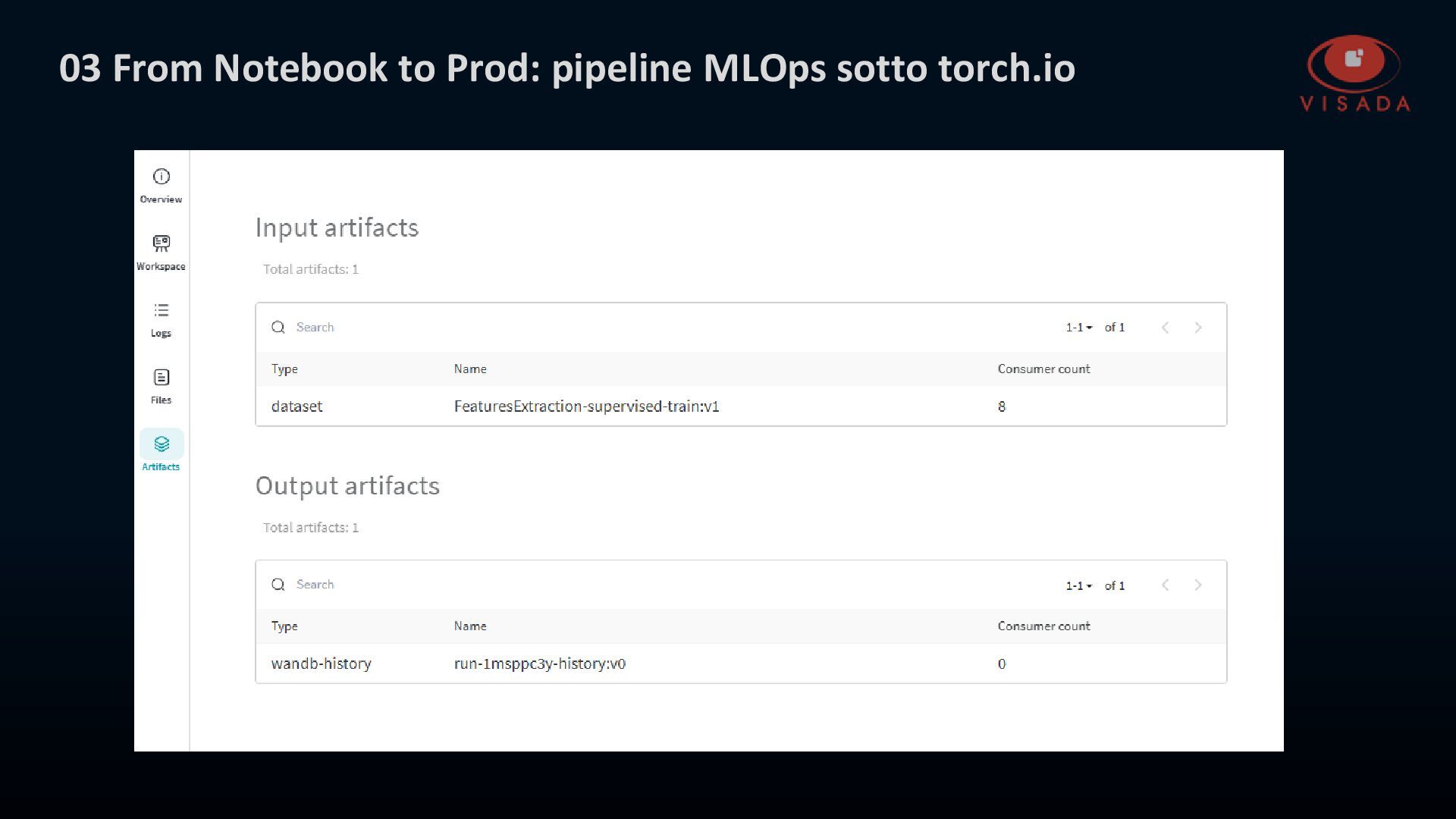Expand the Output artifacts 1-1 page range dropdown
The height and width of the screenshot is (819, 1456).
(1079, 585)
